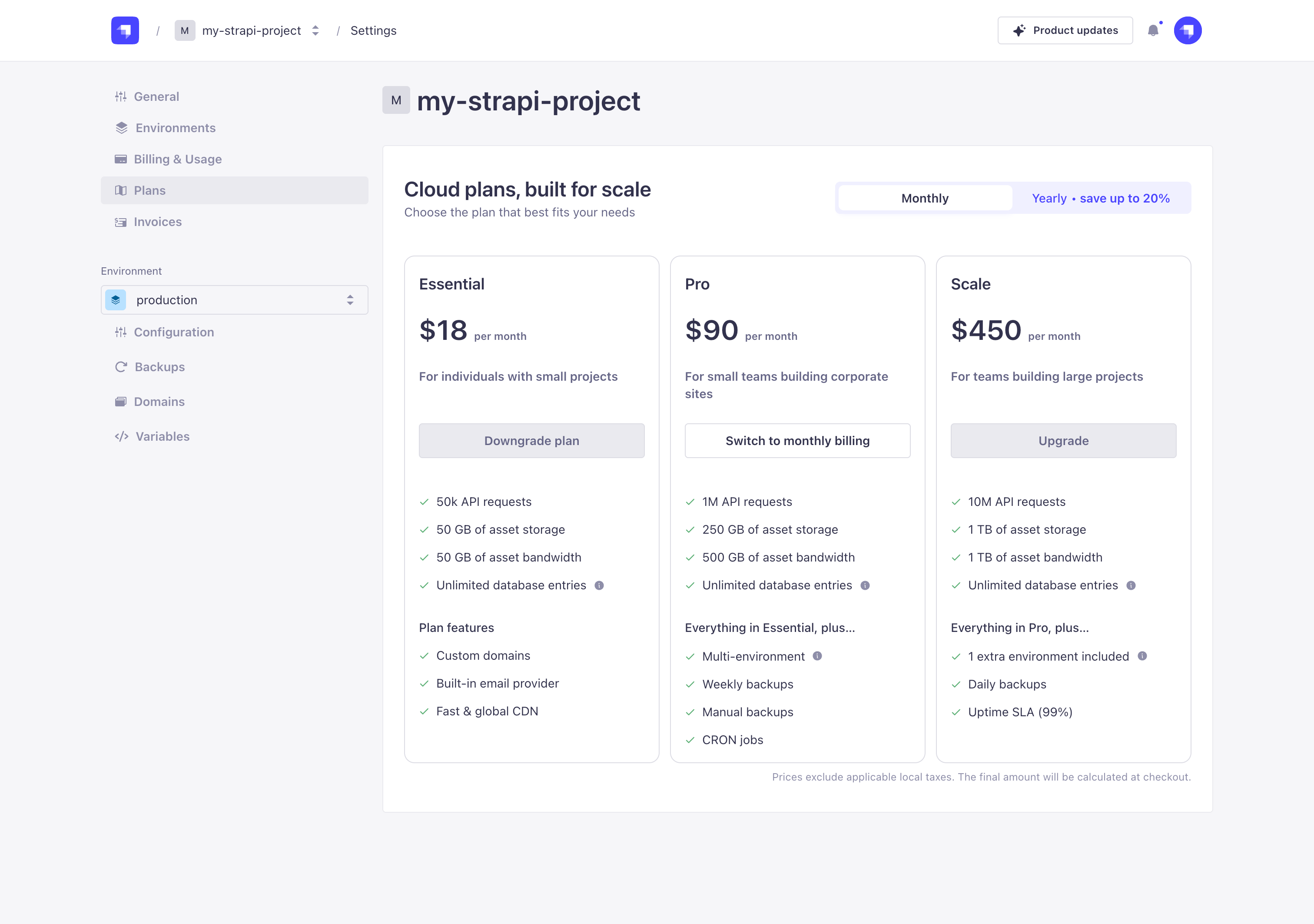Click the Variables code icon

coord(121,436)
